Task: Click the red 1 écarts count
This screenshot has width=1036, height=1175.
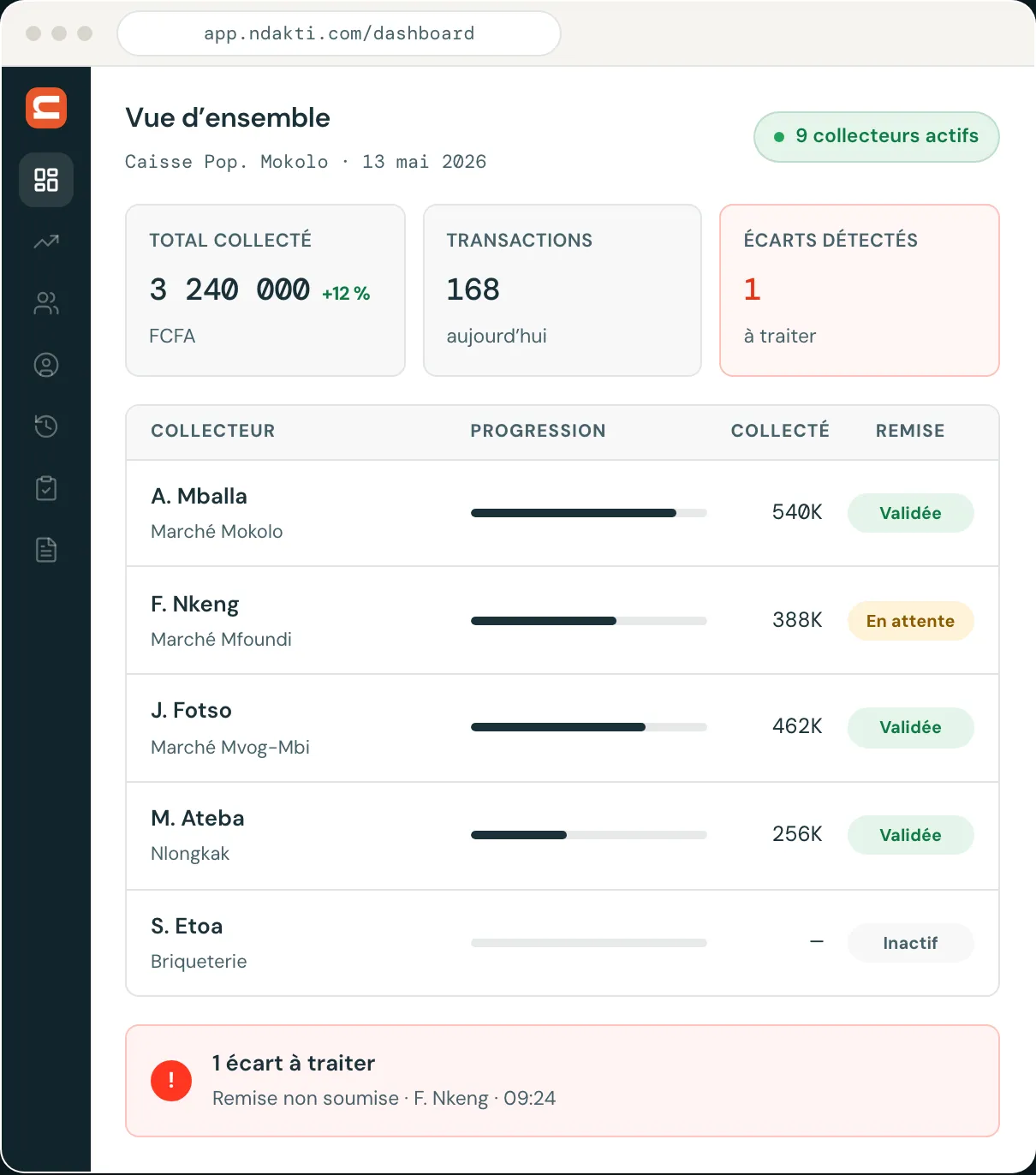Action: pyautogui.click(x=753, y=289)
